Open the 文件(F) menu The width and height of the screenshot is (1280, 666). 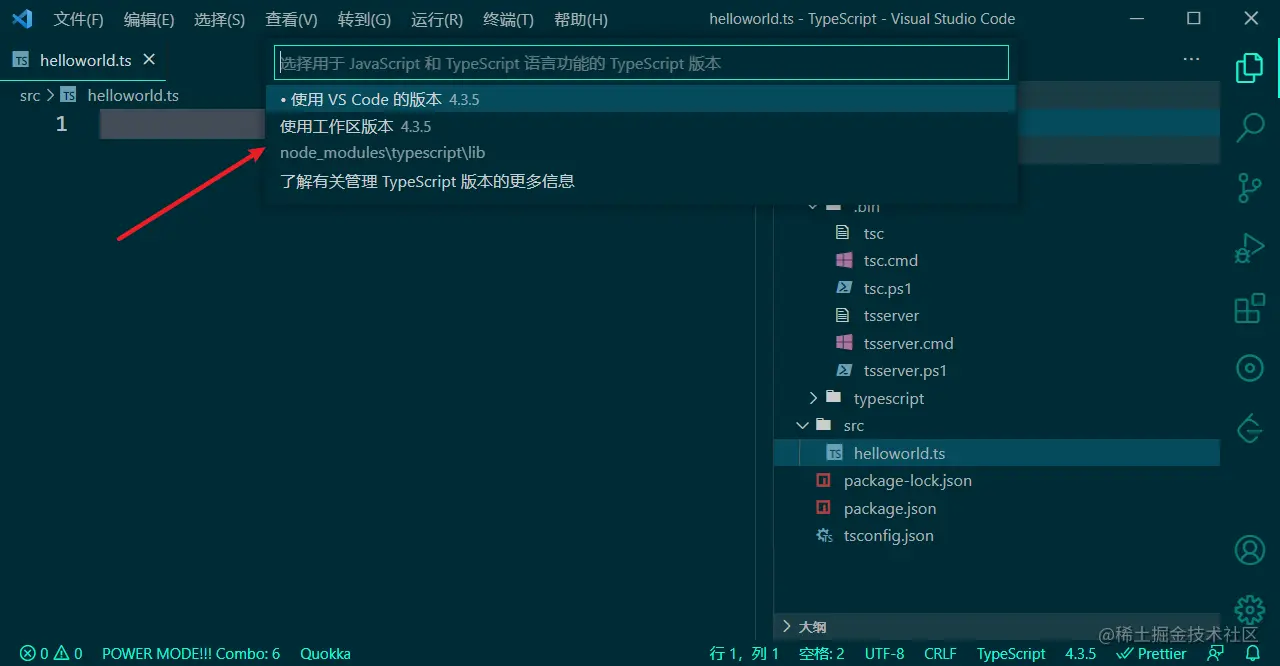(x=78, y=19)
